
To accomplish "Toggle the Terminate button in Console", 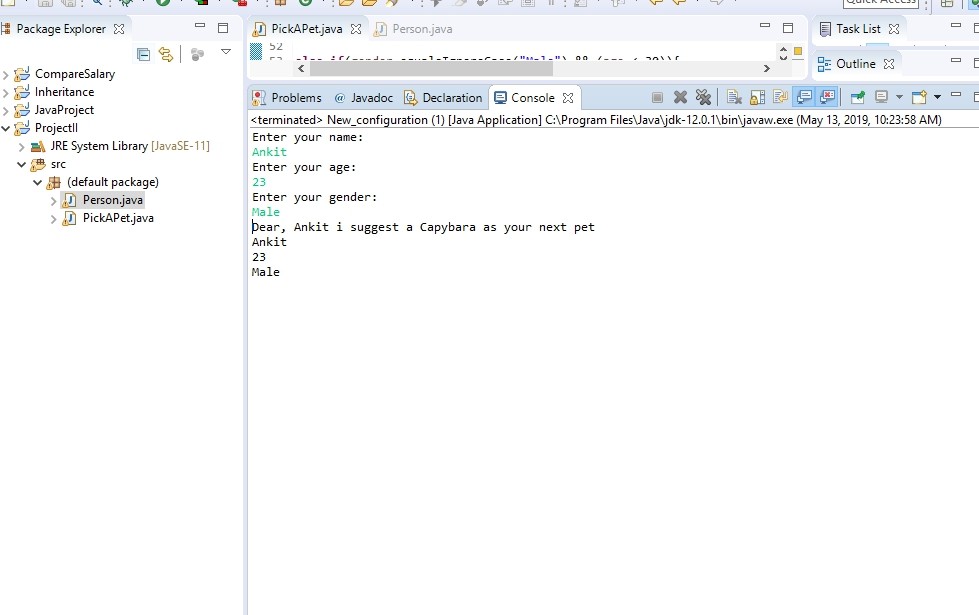I will tap(658, 97).
